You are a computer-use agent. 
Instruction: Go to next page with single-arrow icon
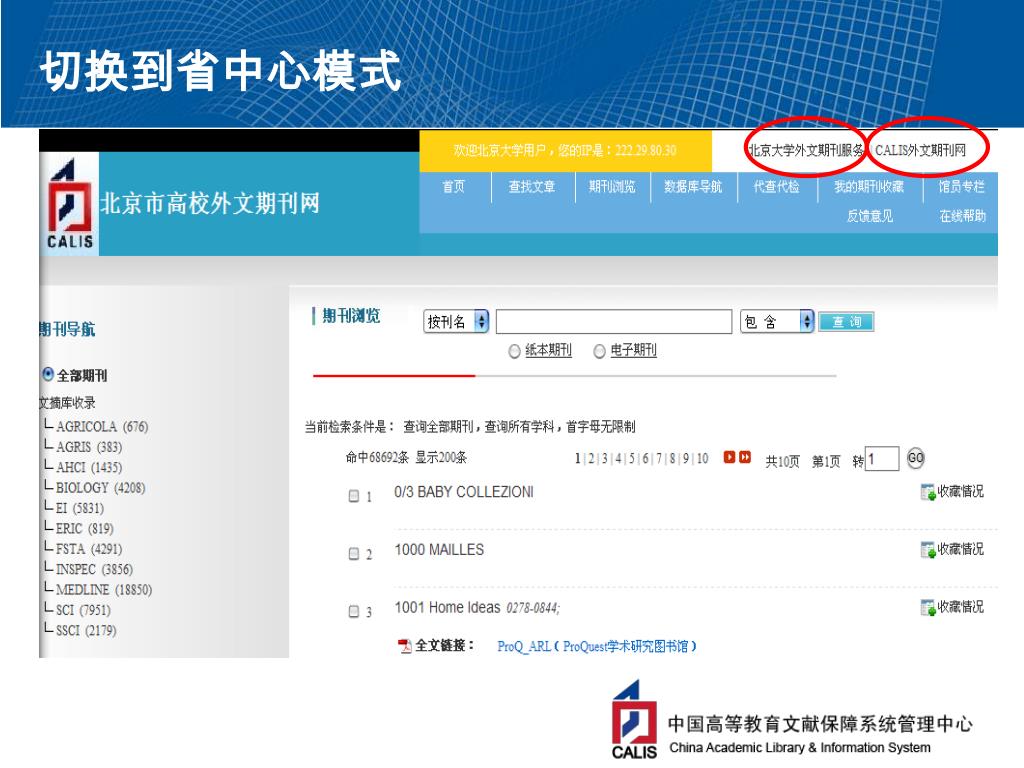pos(729,457)
